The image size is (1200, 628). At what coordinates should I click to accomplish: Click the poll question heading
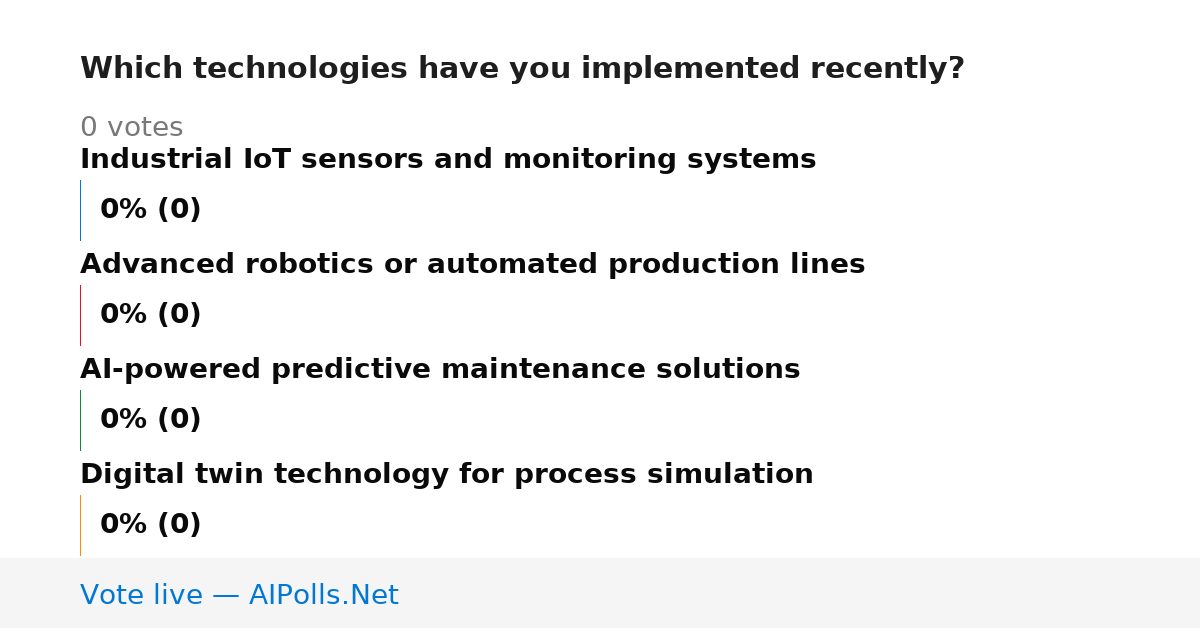[522, 69]
